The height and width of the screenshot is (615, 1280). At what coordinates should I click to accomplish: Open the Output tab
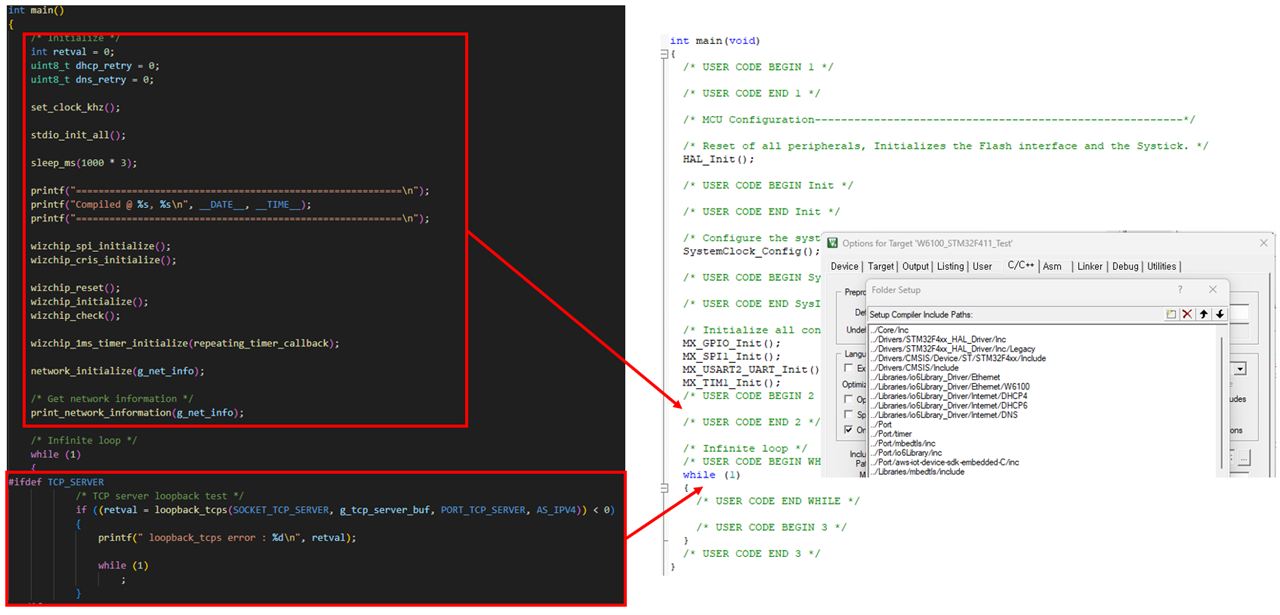(915, 266)
